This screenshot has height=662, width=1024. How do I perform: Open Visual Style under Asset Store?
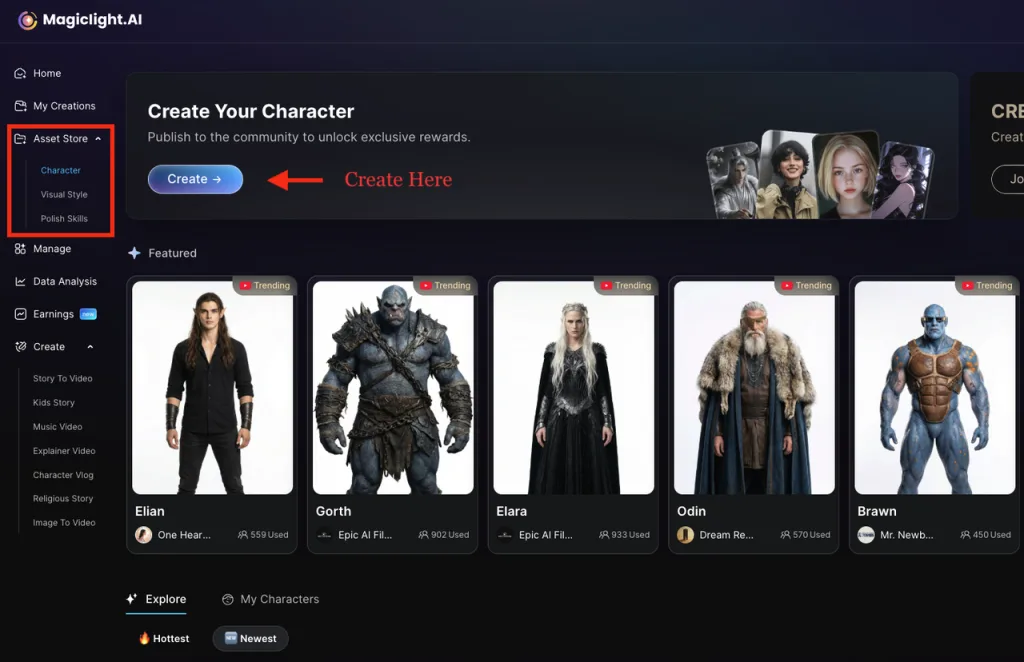pos(64,195)
